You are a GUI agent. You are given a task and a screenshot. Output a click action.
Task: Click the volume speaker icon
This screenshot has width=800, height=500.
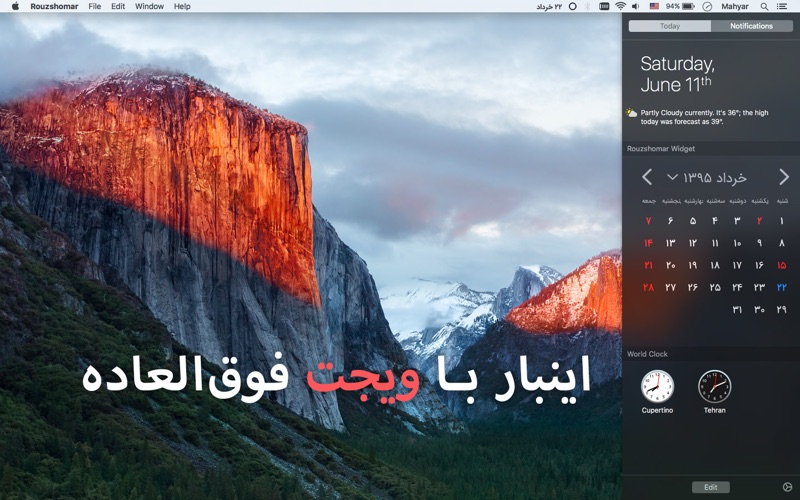[x=635, y=6]
